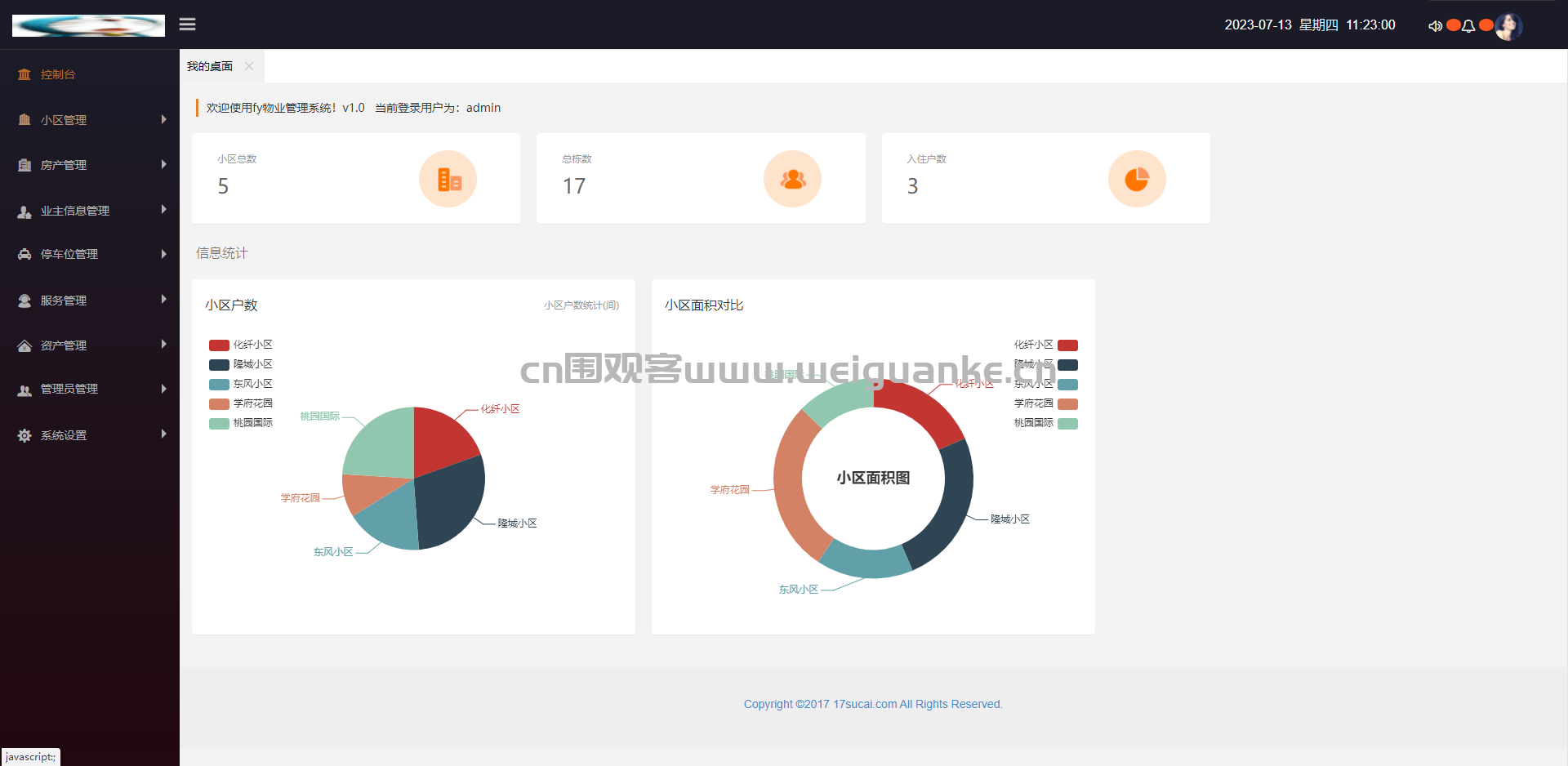
Task: Click the 东风小区 teal legend swatch at left
Action: pos(219,384)
